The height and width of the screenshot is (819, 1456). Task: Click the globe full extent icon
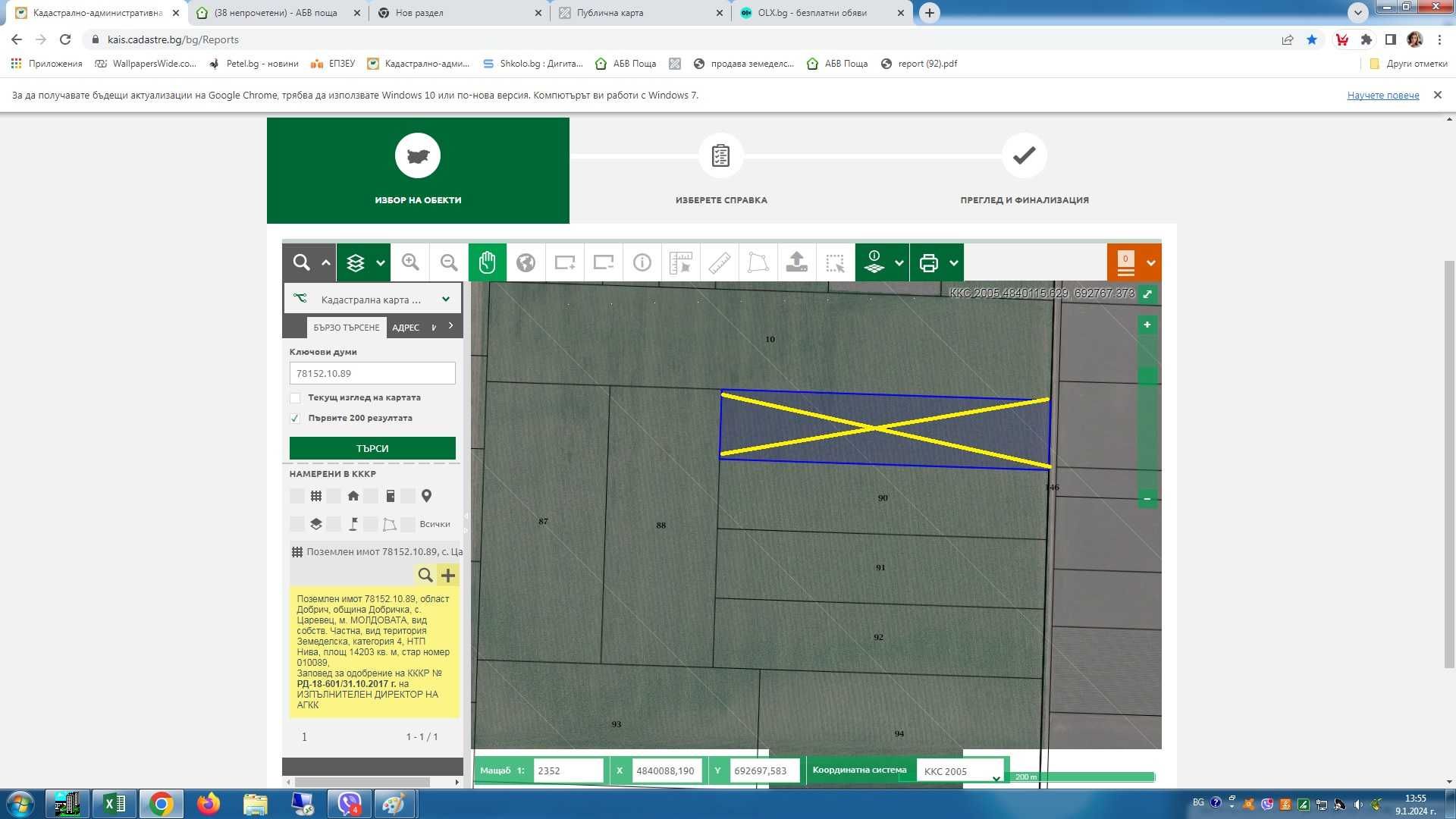coord(526,262)
